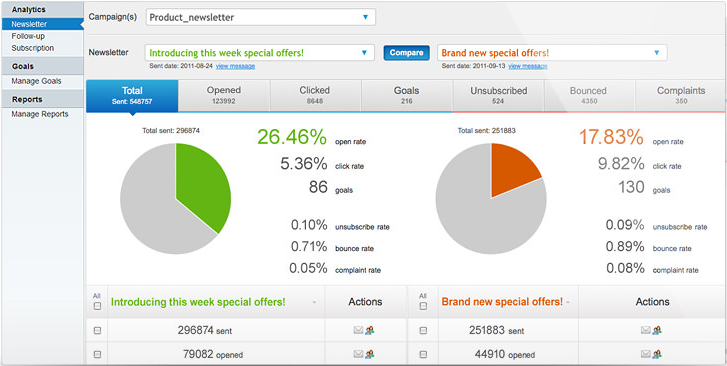Tick the All checkbox for Introducing newsletter
727x366 pixels.
pos(97,306)
